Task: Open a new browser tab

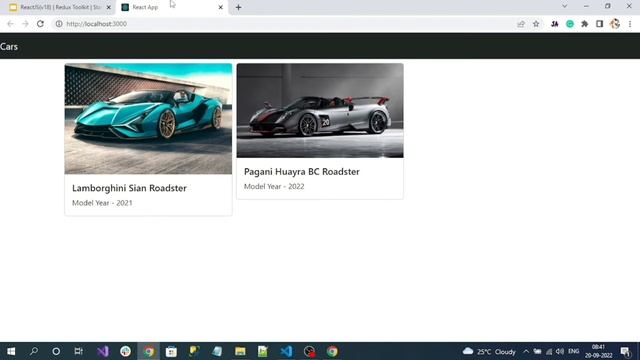Action: click(x=238, y=7)
